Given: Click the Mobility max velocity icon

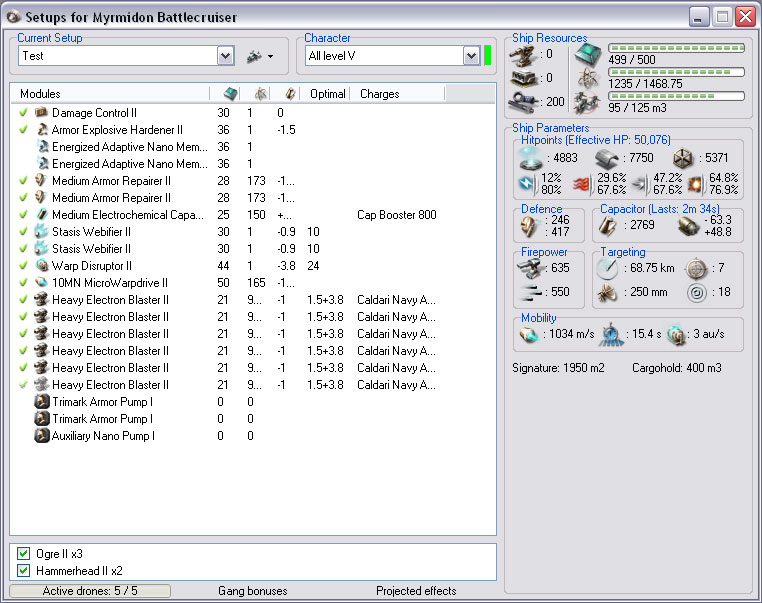Looking at the screenshot, I should (529, 334).
